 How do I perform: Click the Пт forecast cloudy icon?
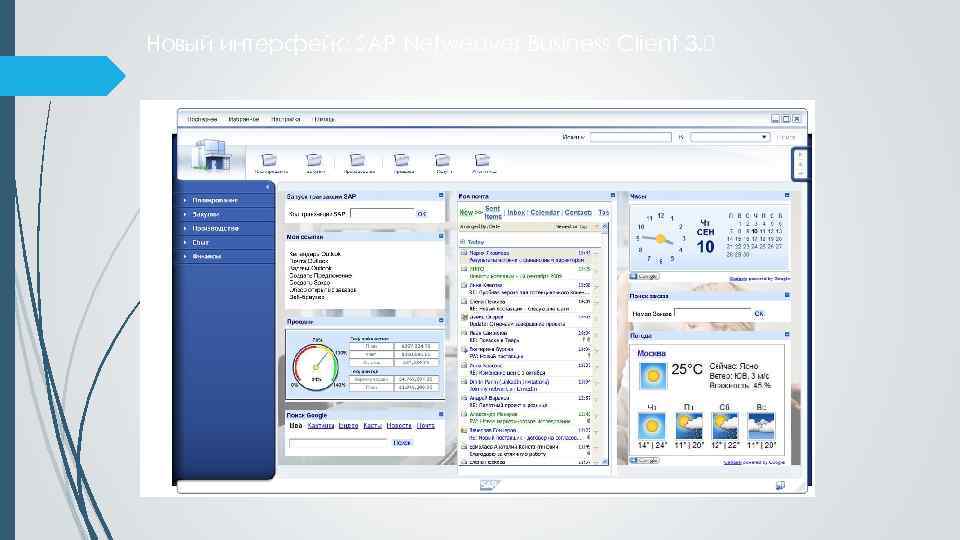pos(689,426)
